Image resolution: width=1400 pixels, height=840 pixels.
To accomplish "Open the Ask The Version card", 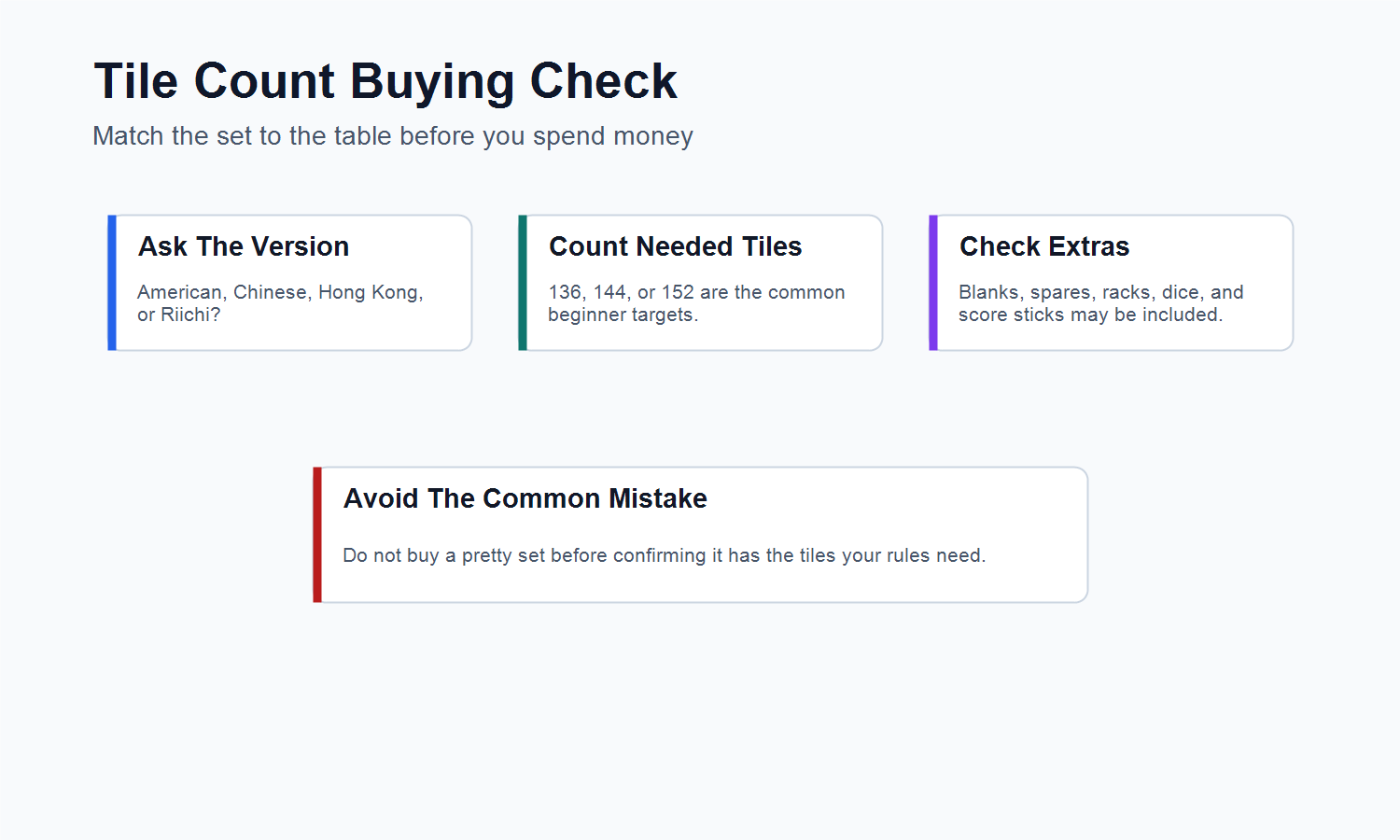I will click(290, 283).
